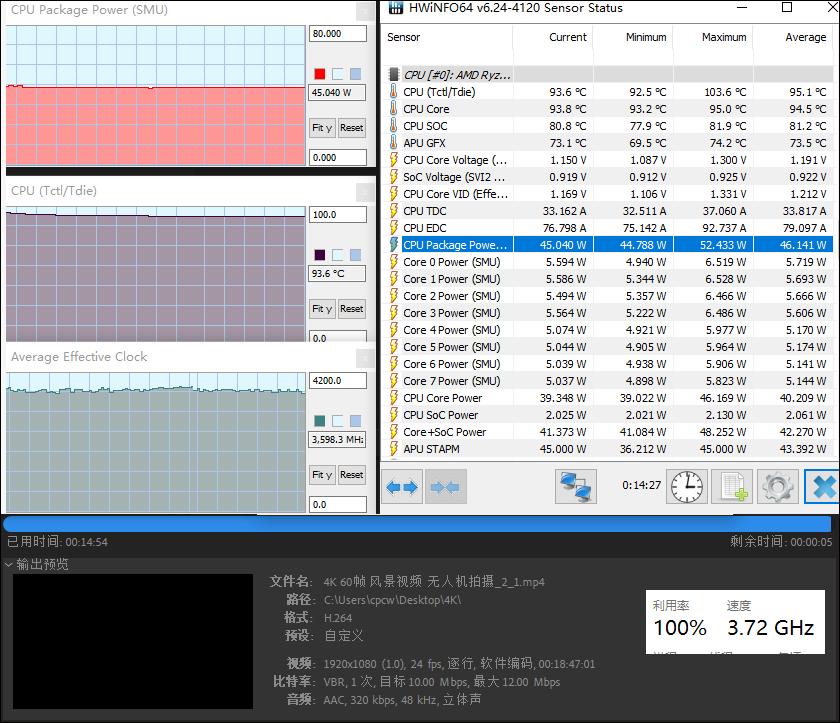Click dark purple swatch in Tctl/Tdie graph
840x723 pixels.
pyautogui.click(x=320, y=255)
